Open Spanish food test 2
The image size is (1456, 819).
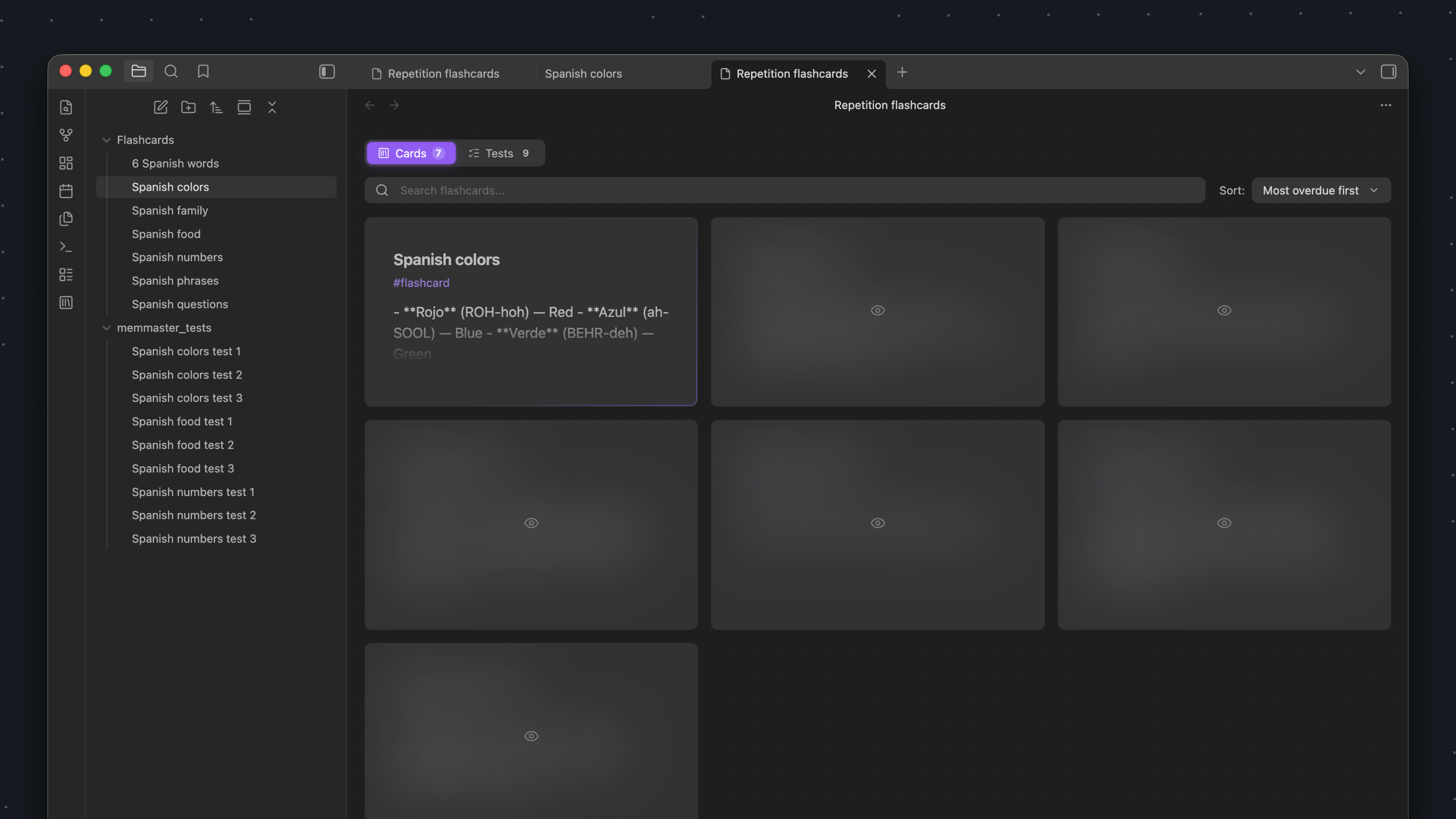216,445
